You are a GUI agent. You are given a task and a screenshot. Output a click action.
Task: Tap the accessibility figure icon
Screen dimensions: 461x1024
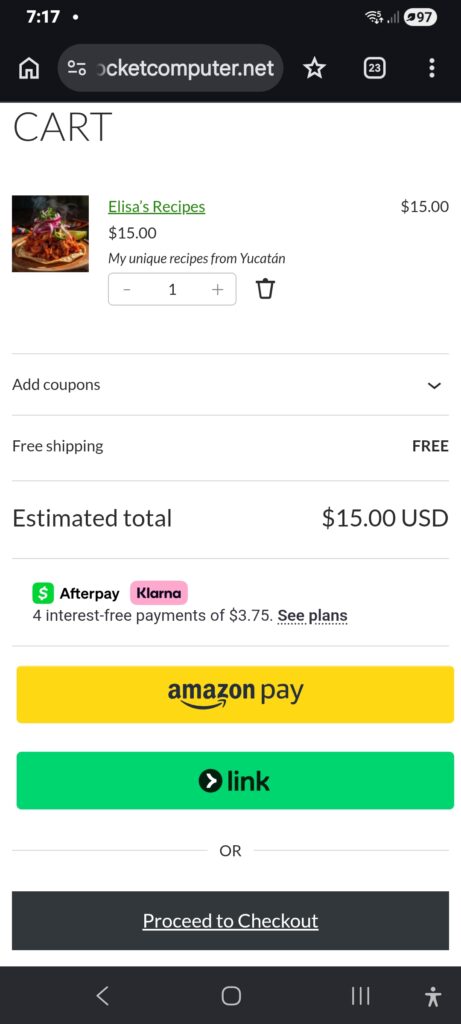click(433, 997)
